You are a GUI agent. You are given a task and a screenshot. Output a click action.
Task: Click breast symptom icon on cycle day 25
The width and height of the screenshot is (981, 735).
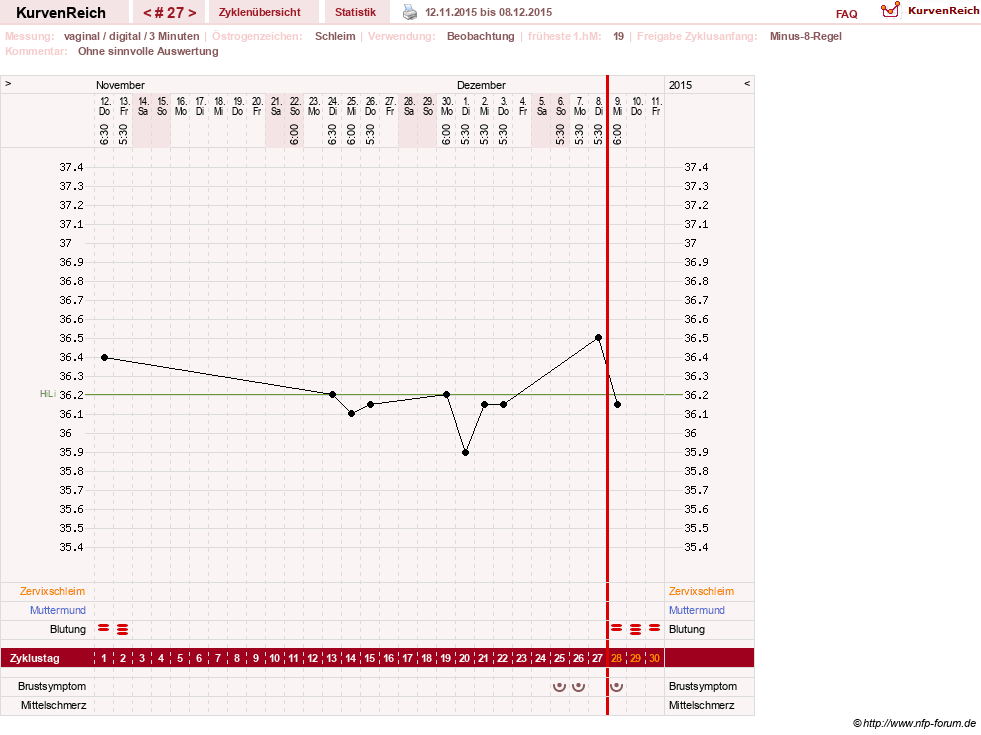coord(559,686)
